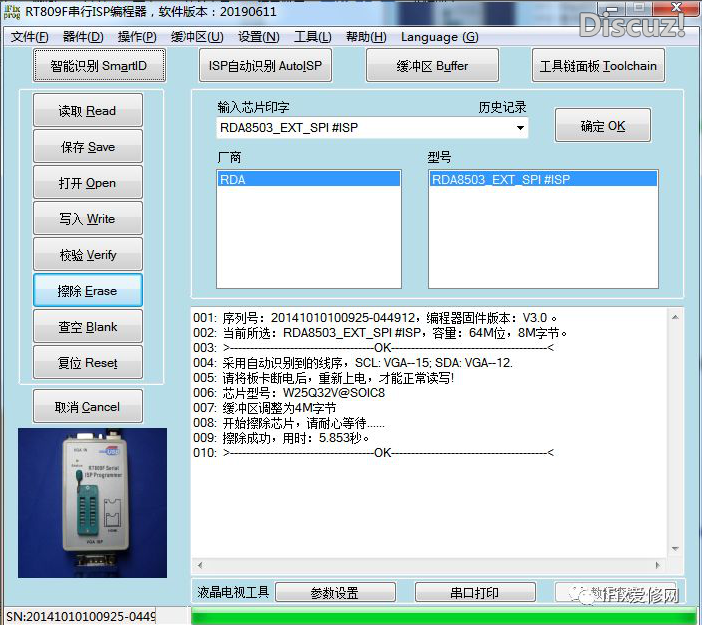The height and width of the screenshot is (625, 702).
Task: Click the 写入 Write button
Action: pos(88,218)
